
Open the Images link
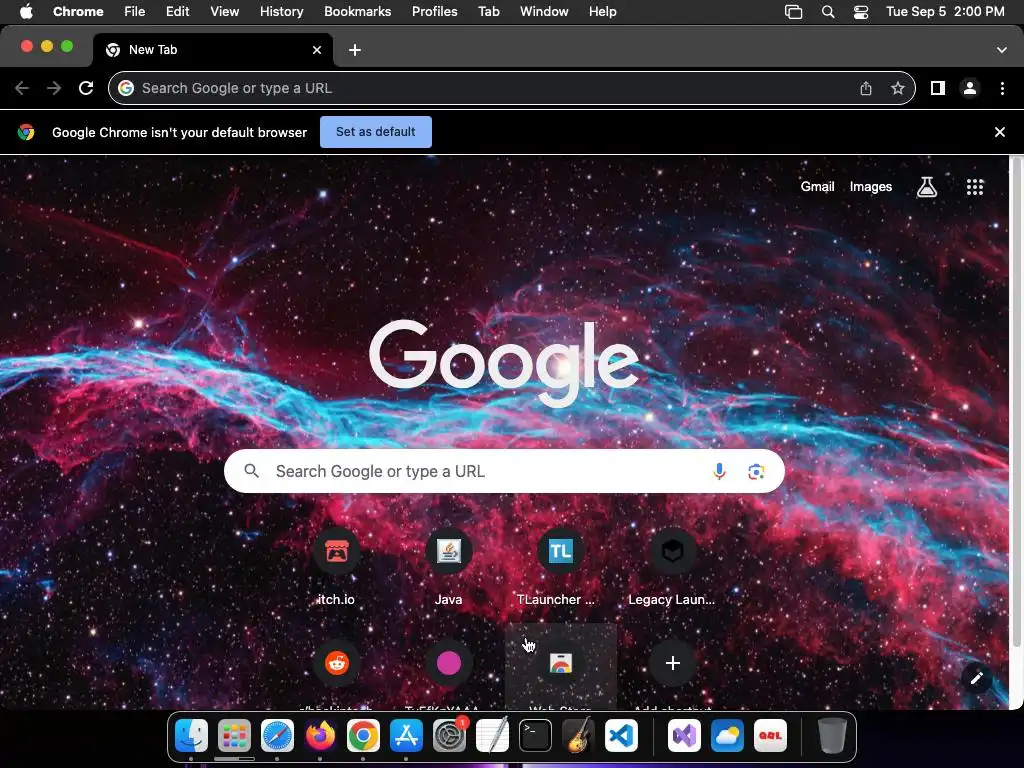[x=871, y=187]
